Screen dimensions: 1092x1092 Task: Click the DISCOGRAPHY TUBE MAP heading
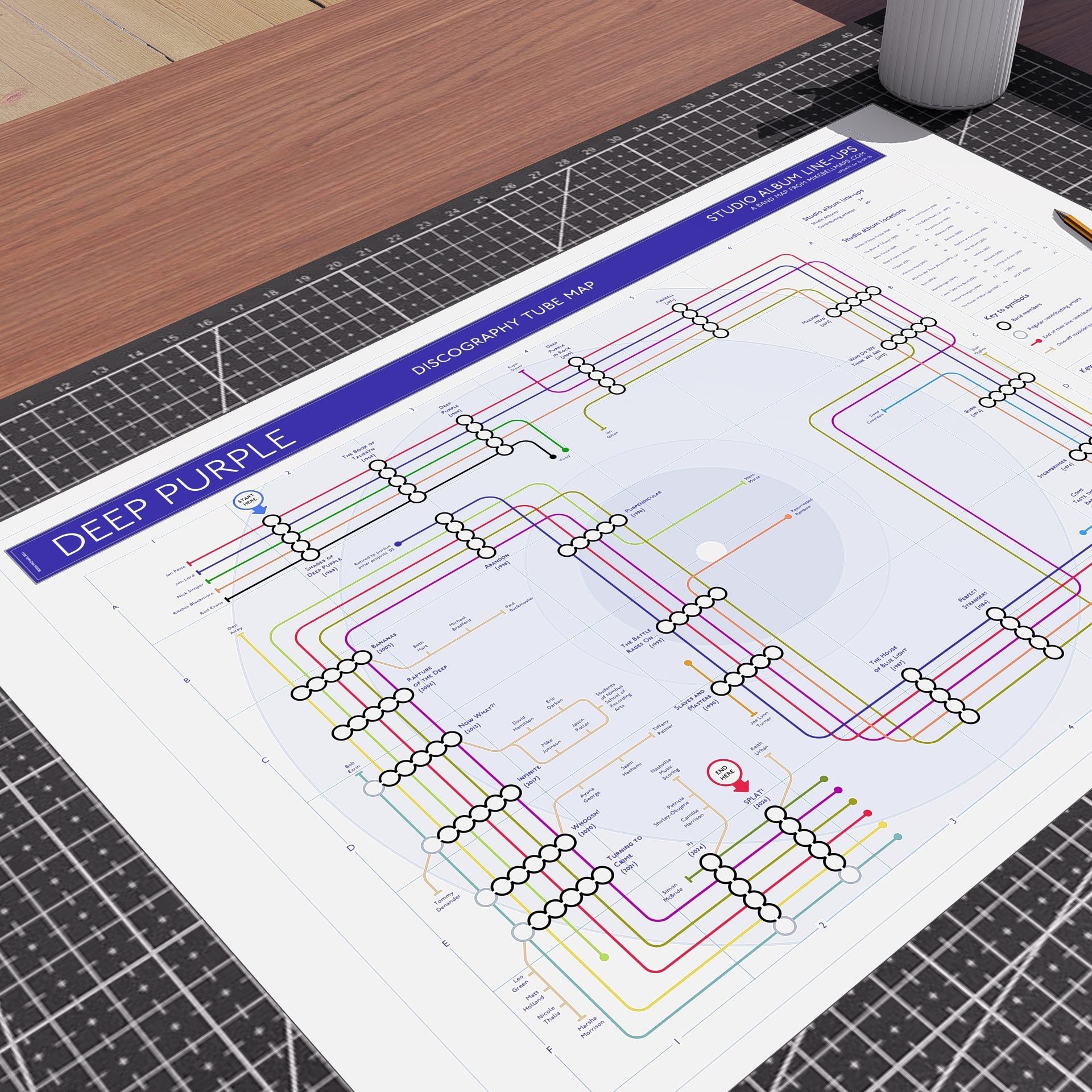pyautogui.click(x=503, y=329)
